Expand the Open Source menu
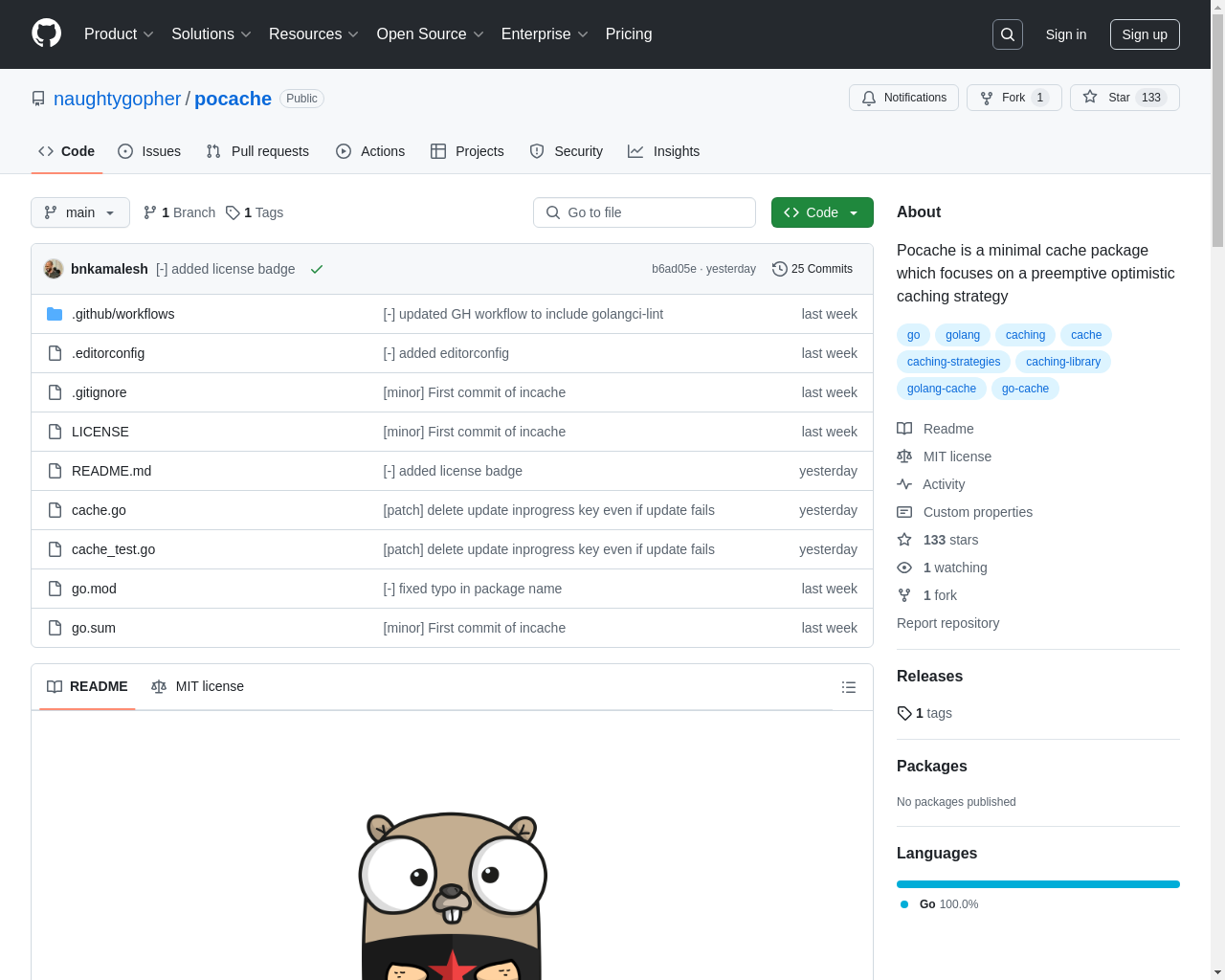 [x=431, y=34]
